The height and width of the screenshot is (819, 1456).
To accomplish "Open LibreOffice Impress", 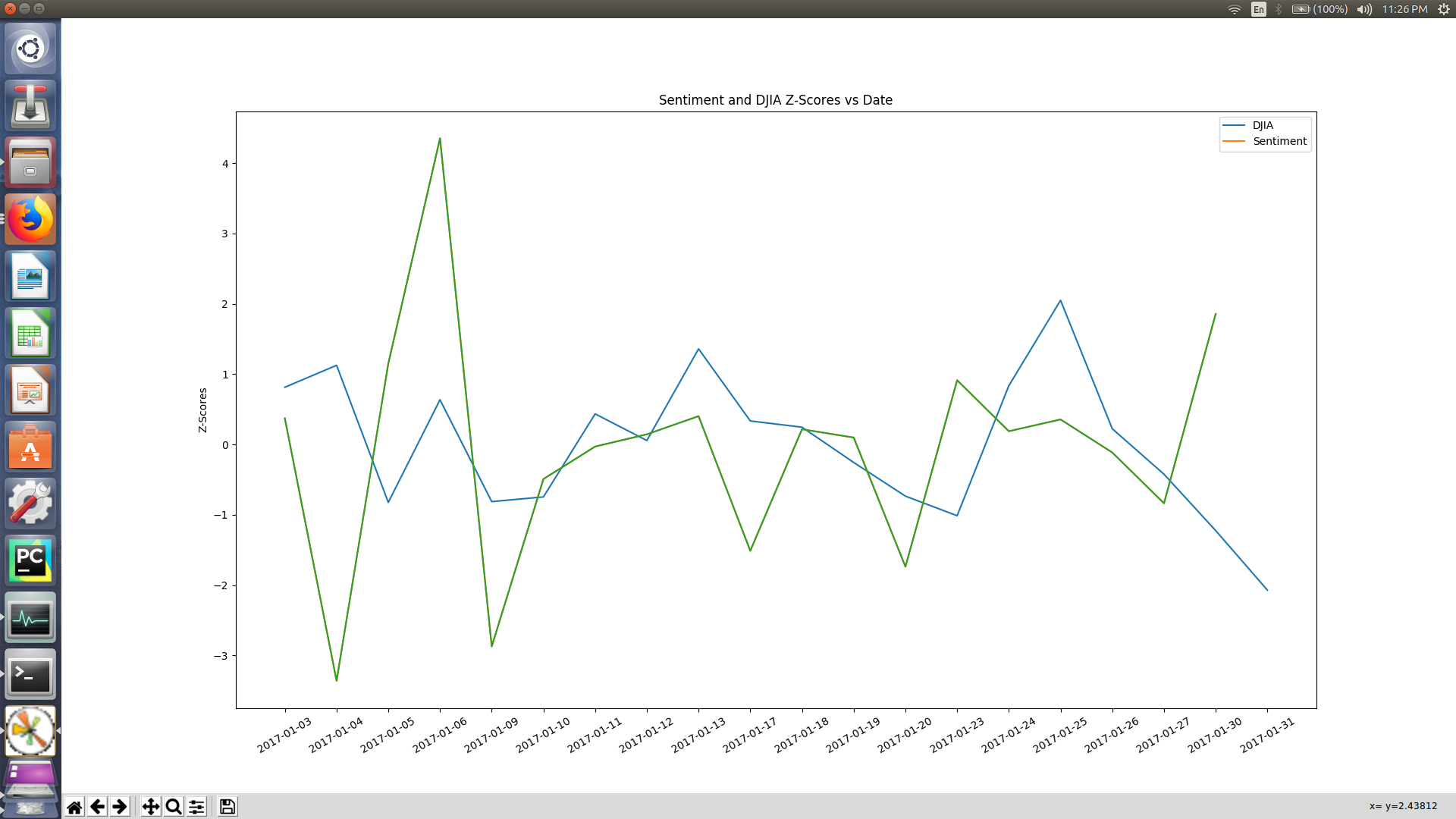I will pyautogui.click(x=30, y=391).
